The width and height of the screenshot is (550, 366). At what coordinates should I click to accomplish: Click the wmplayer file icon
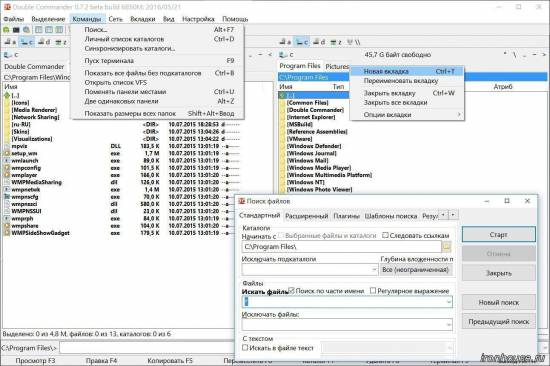(6, 175)
